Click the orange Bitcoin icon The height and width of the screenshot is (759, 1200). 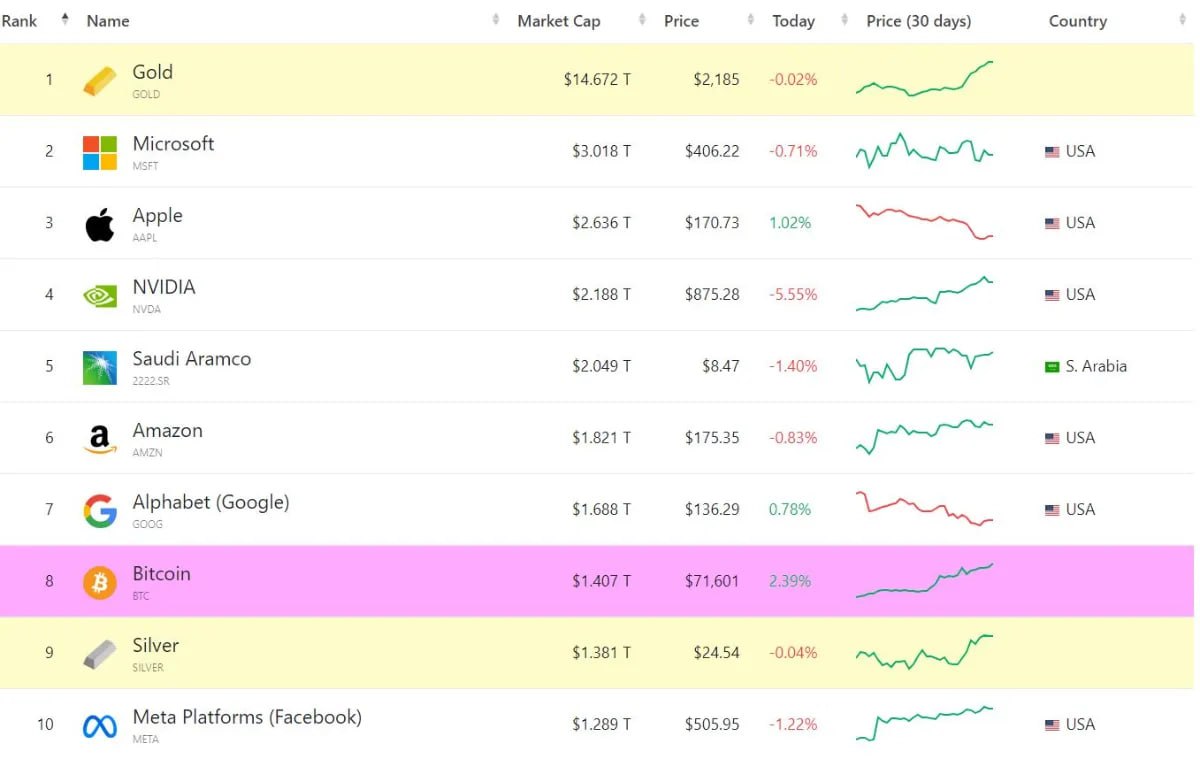point(99,582)
